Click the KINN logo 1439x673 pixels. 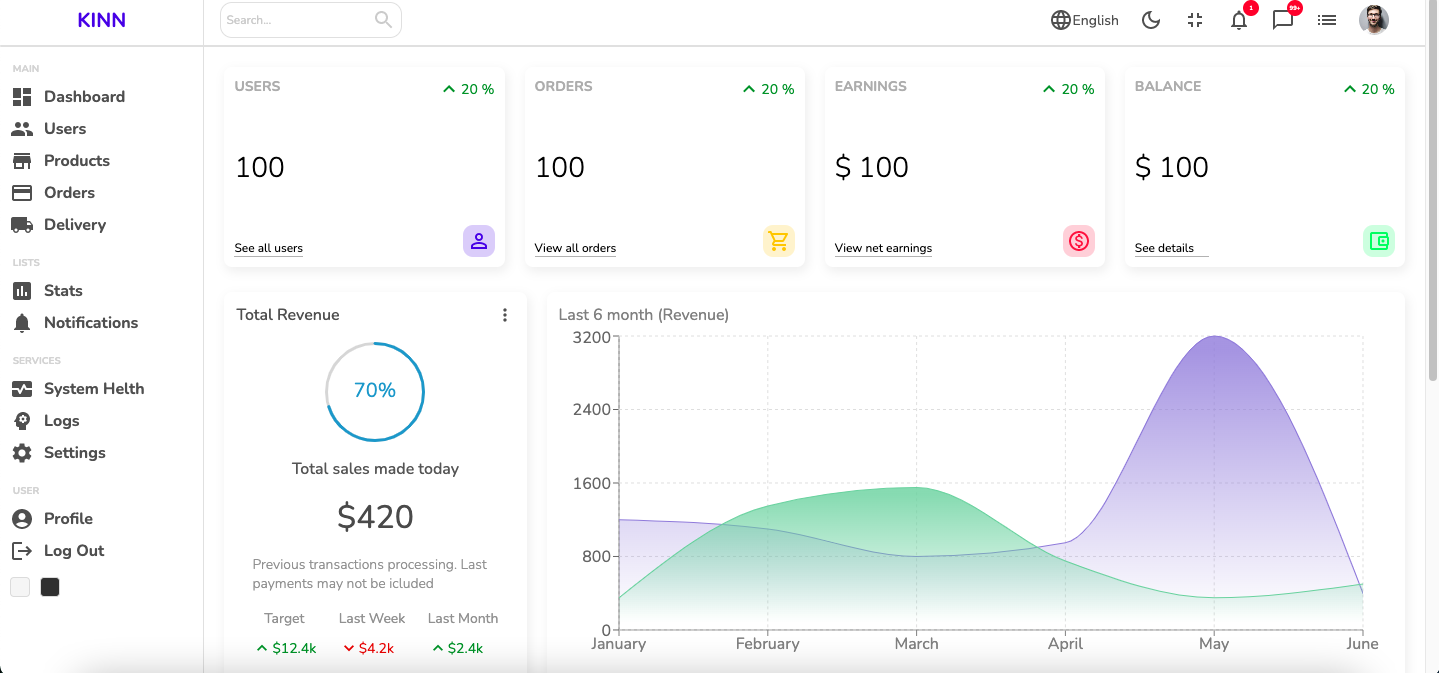tap(101, 20)
